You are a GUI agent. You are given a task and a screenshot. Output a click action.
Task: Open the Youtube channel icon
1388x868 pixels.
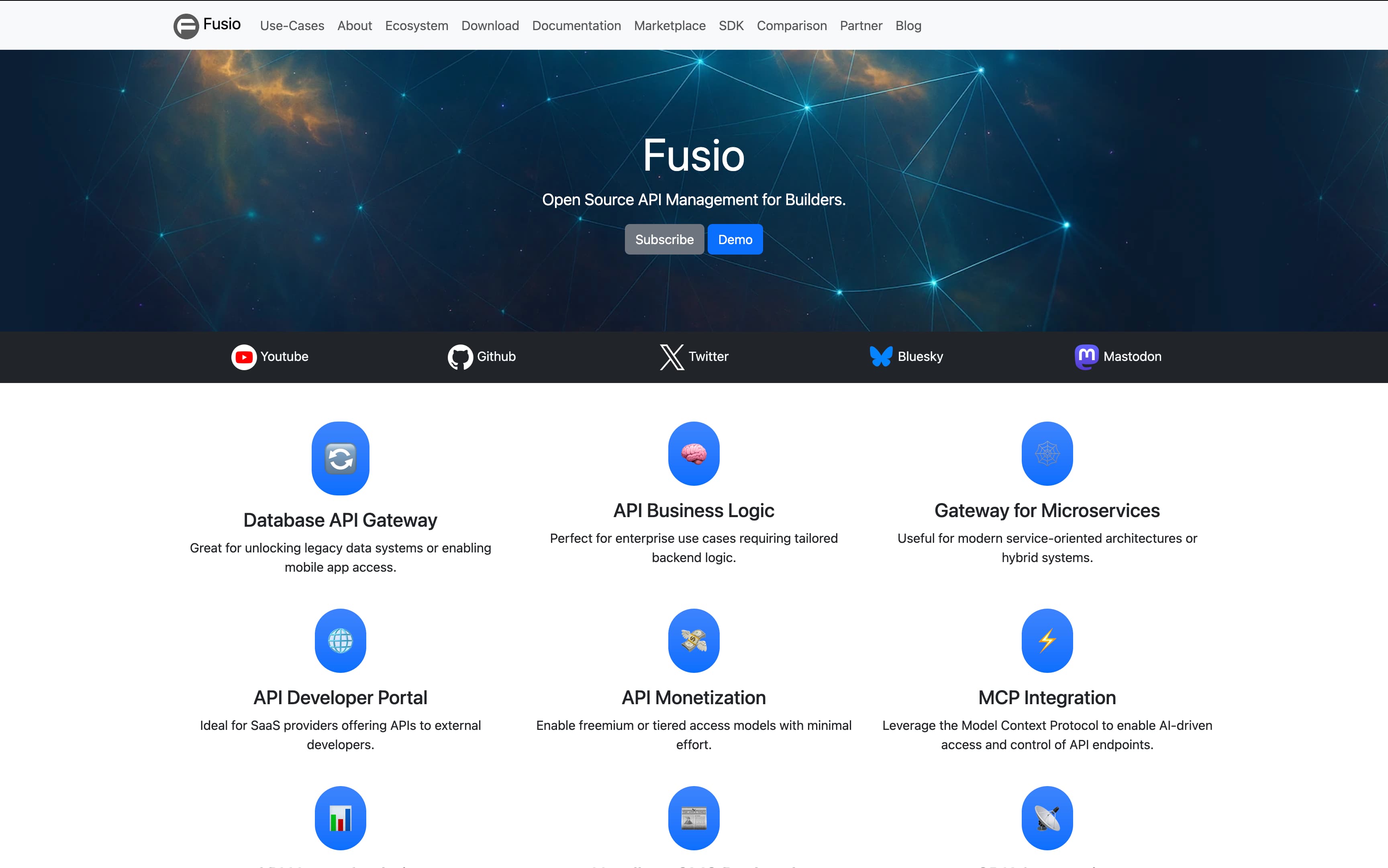click(243, 357)
